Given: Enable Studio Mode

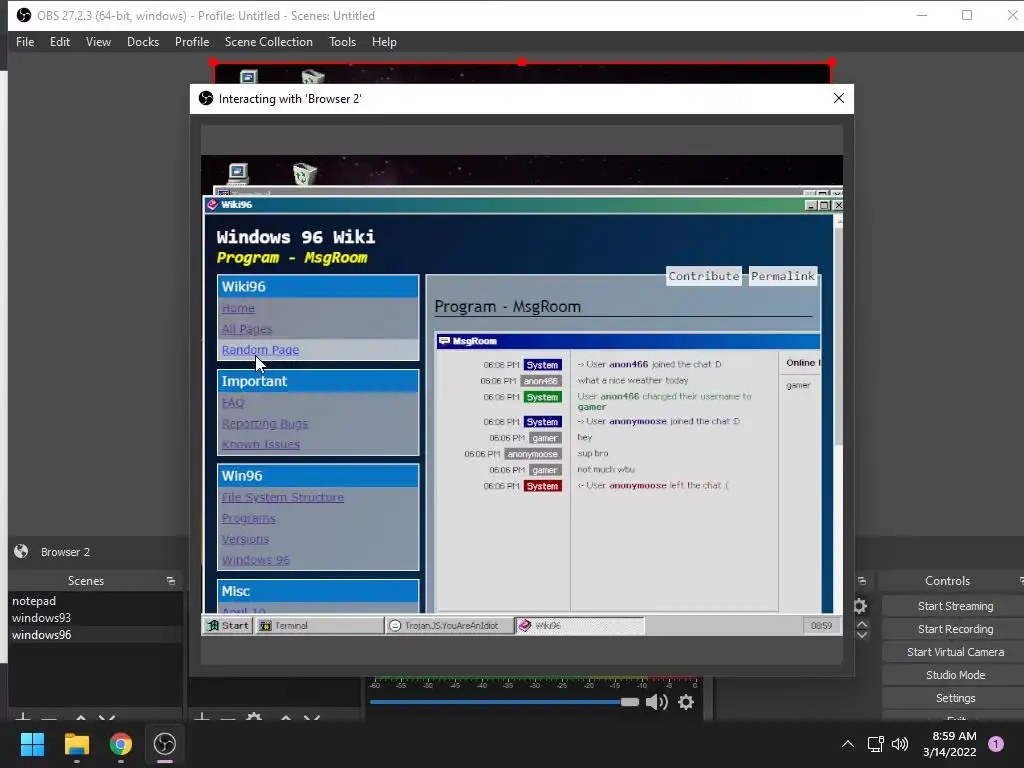Looking at the screenshot, I should 955,675.
